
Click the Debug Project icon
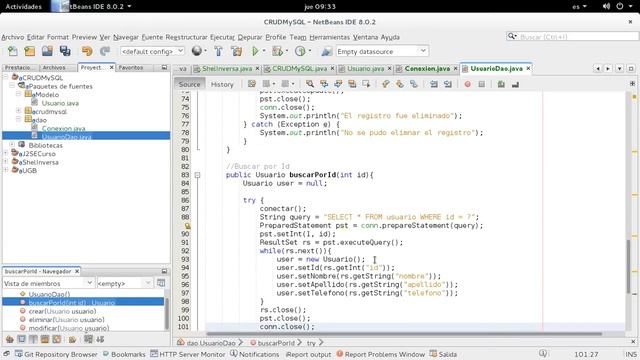tap(278, 51)
